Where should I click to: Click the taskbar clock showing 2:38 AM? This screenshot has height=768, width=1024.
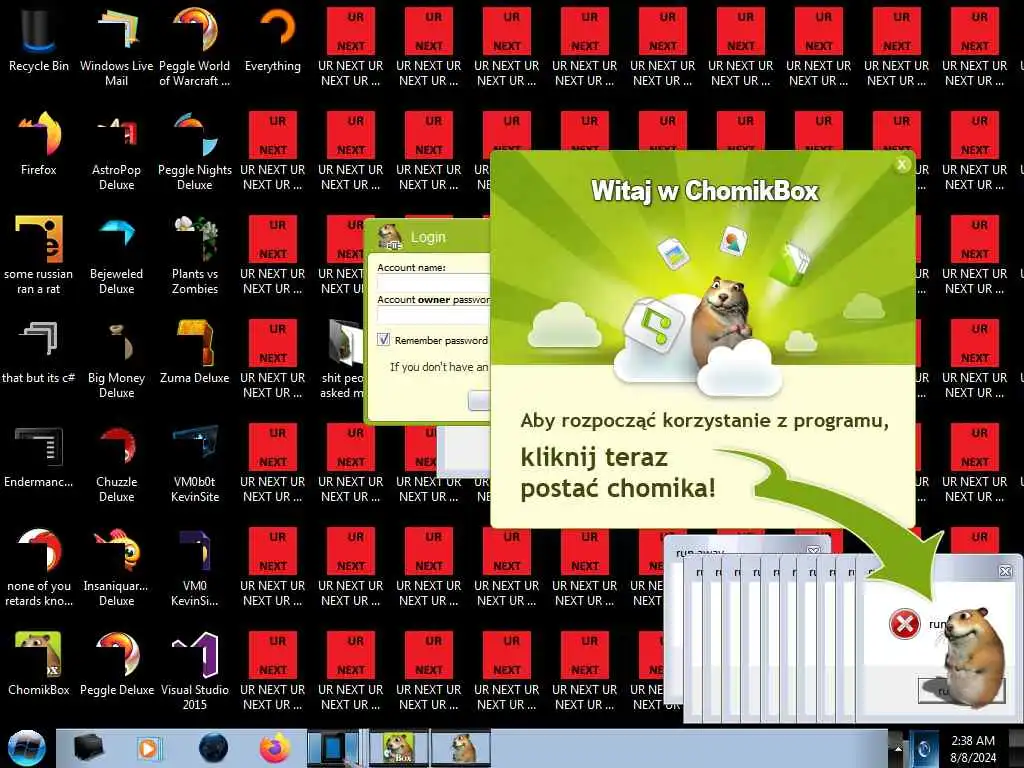[x=973, y=749]
